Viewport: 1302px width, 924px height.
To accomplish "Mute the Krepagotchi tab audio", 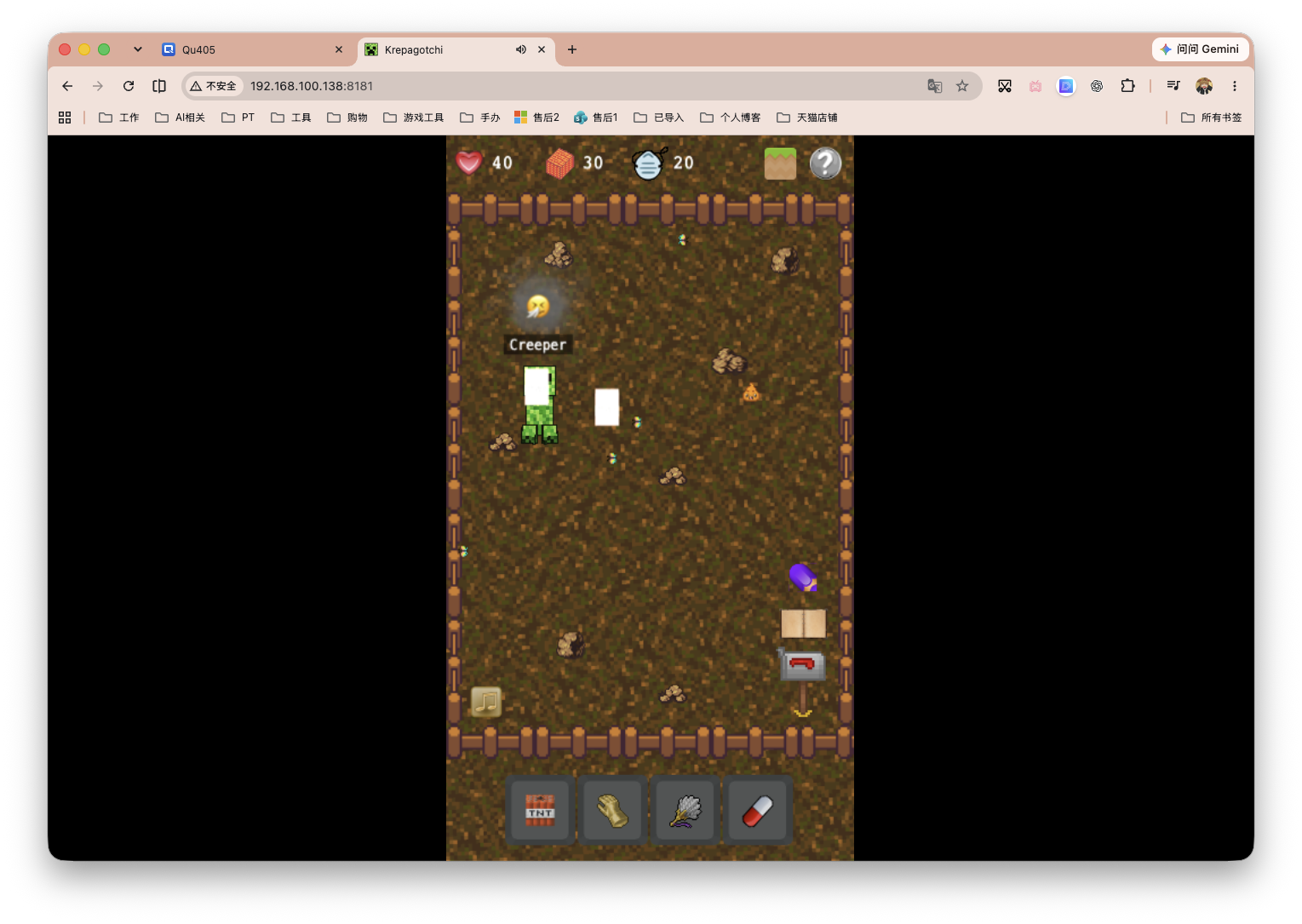I will [521, 49].
